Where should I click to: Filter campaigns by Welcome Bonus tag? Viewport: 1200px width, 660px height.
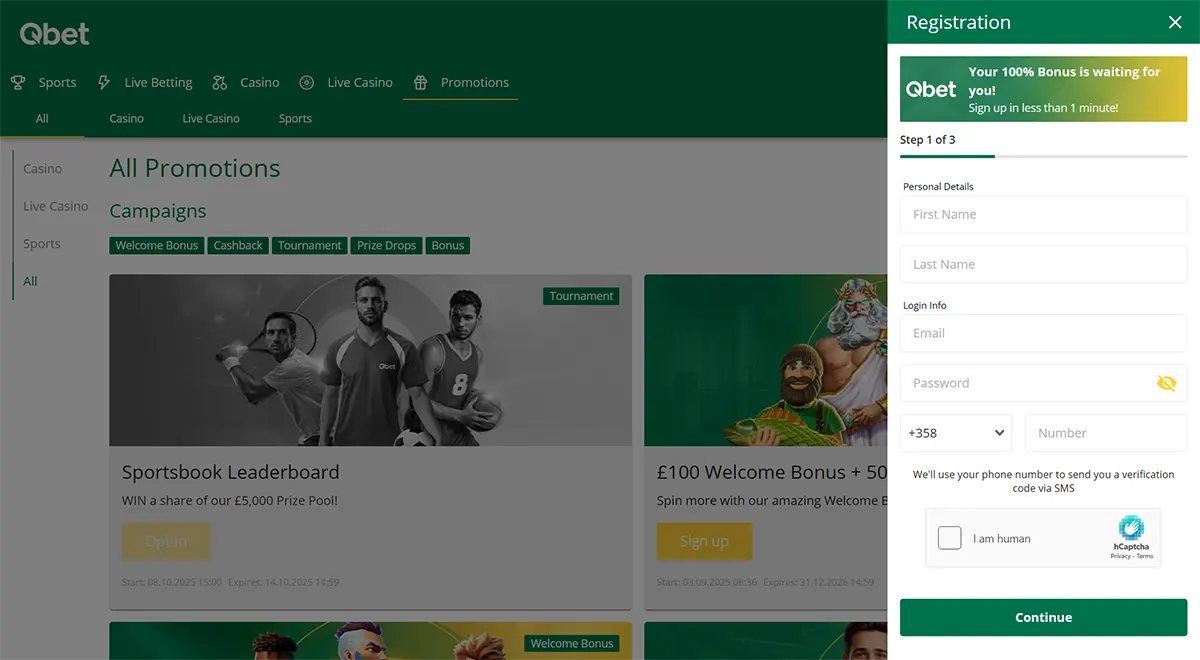tap(157, 245)
